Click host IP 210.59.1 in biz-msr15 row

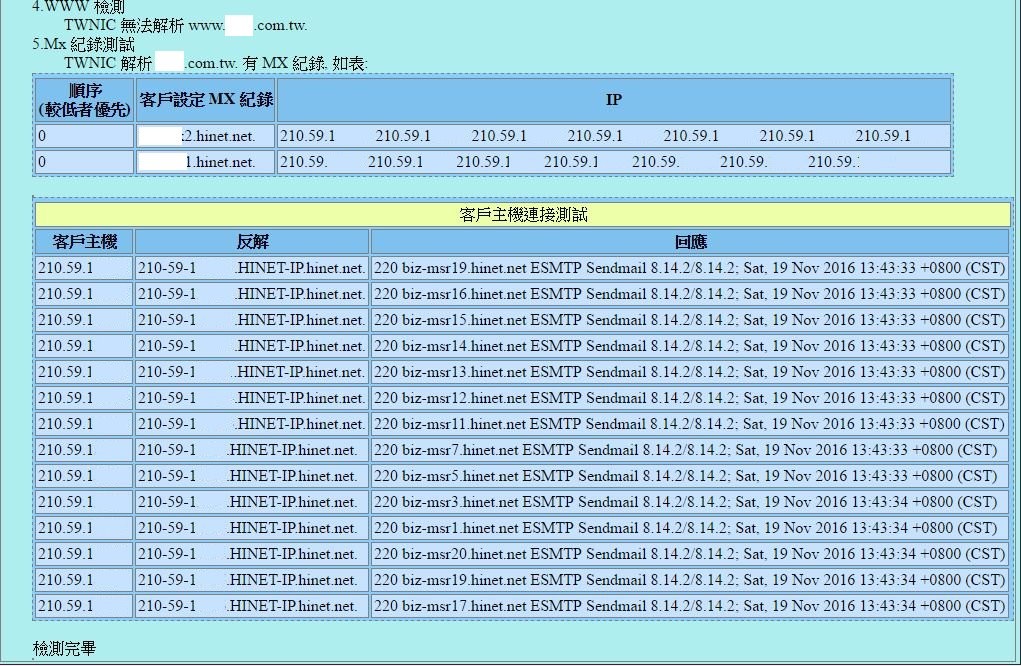click(85, 320)
